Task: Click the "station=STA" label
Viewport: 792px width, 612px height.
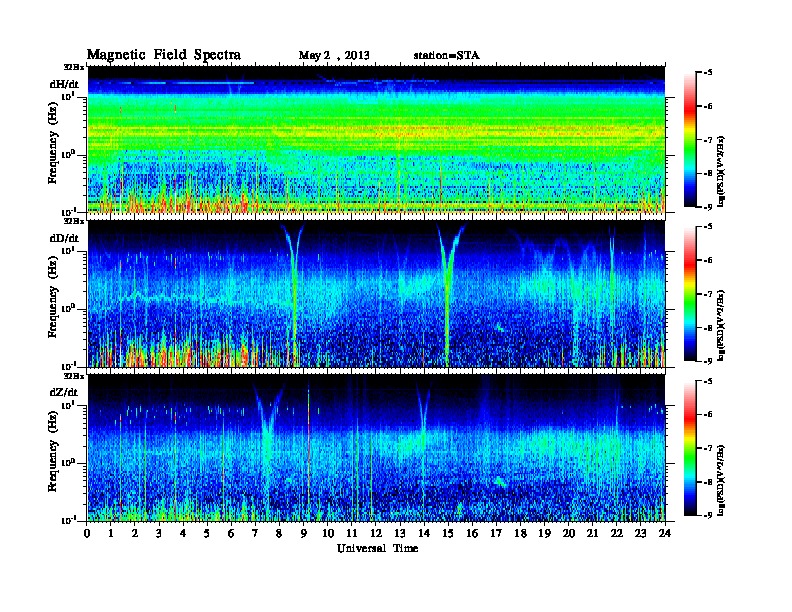Action: coord(447,56)
